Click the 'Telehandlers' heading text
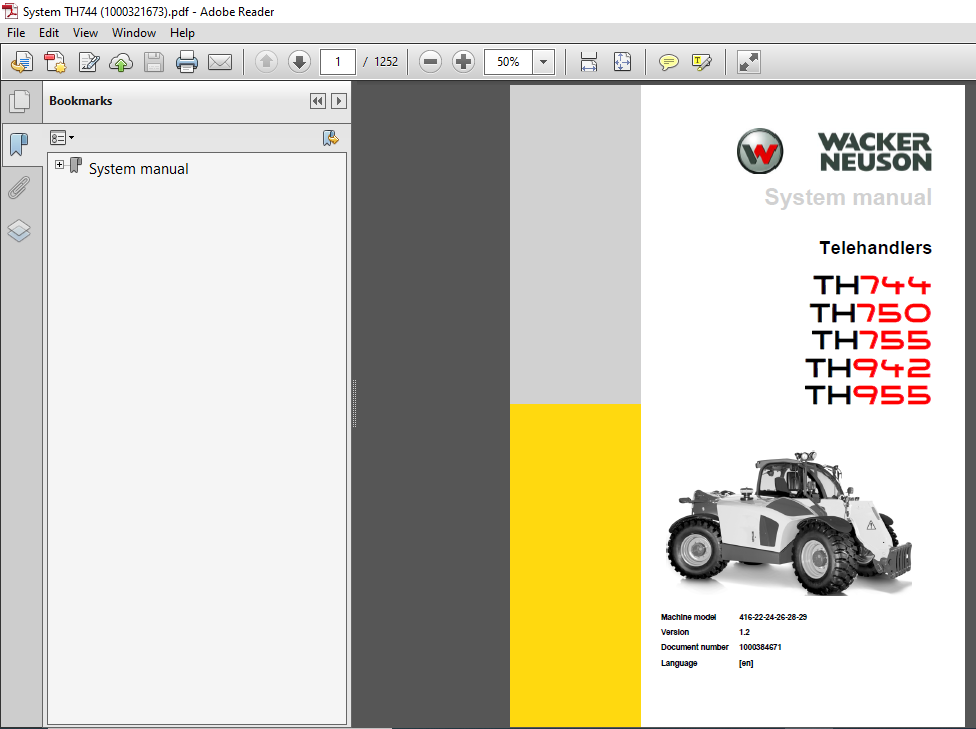 [x=875, y=248]
